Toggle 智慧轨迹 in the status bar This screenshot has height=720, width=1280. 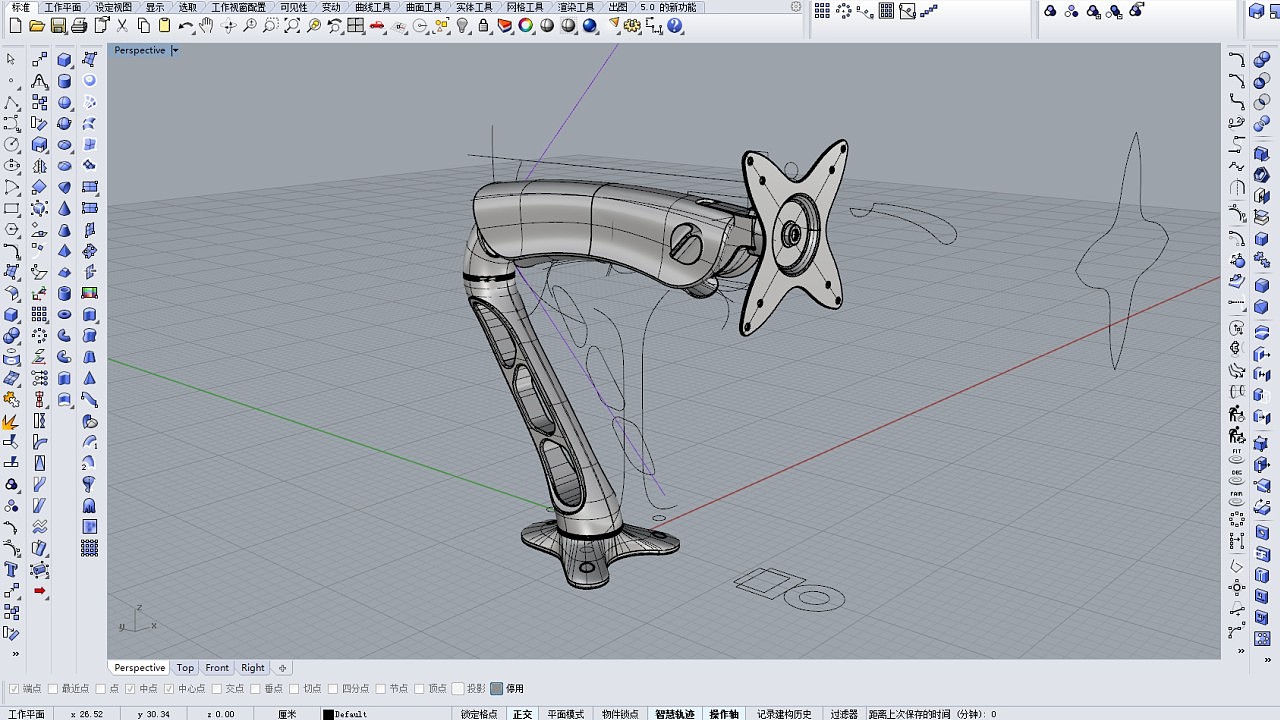coord(675,714)
